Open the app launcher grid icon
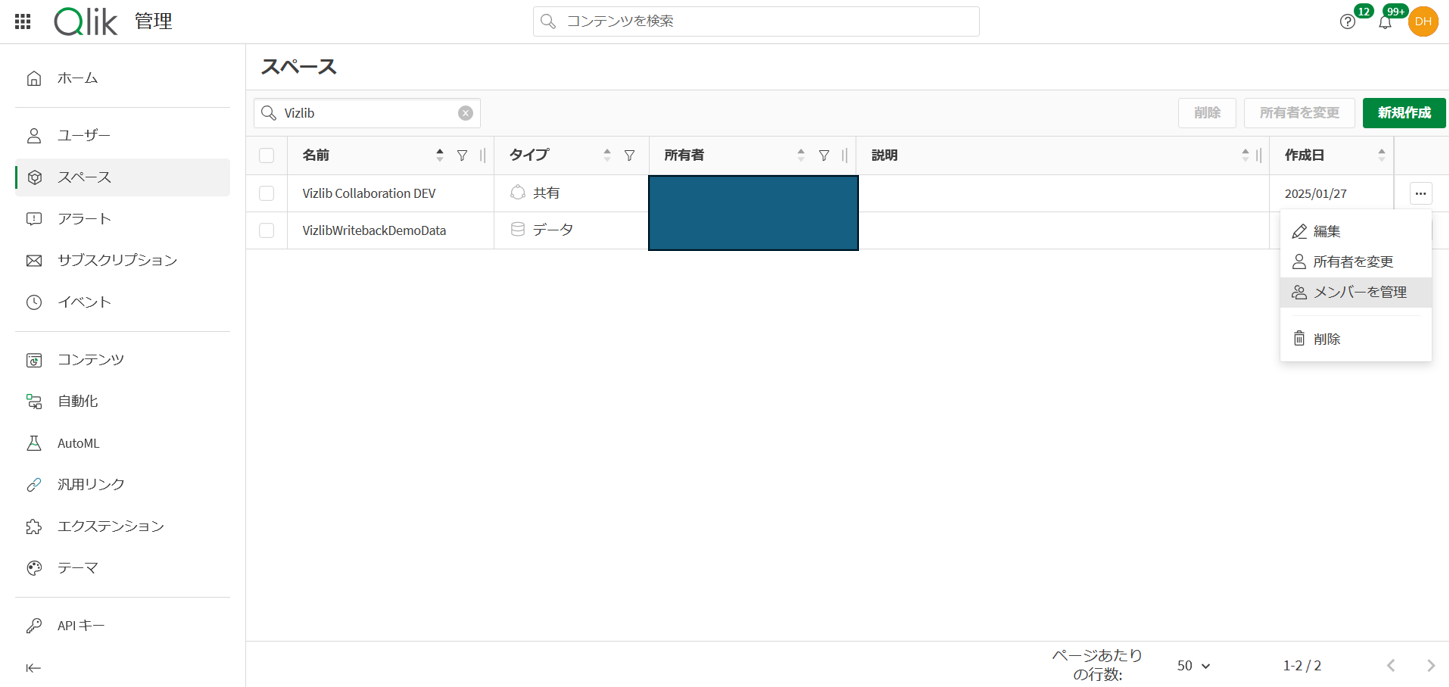 pyautogui.click(x=22, y=21)
